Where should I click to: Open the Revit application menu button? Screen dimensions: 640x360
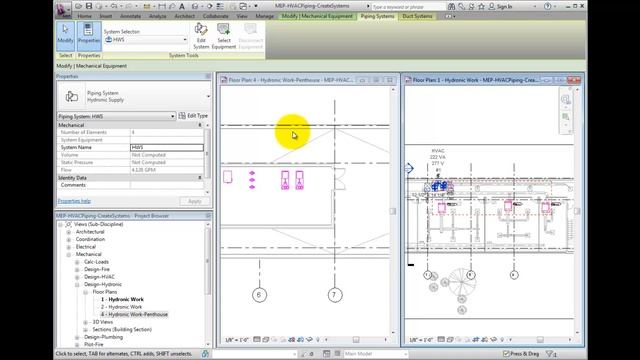tap(63, 10)
